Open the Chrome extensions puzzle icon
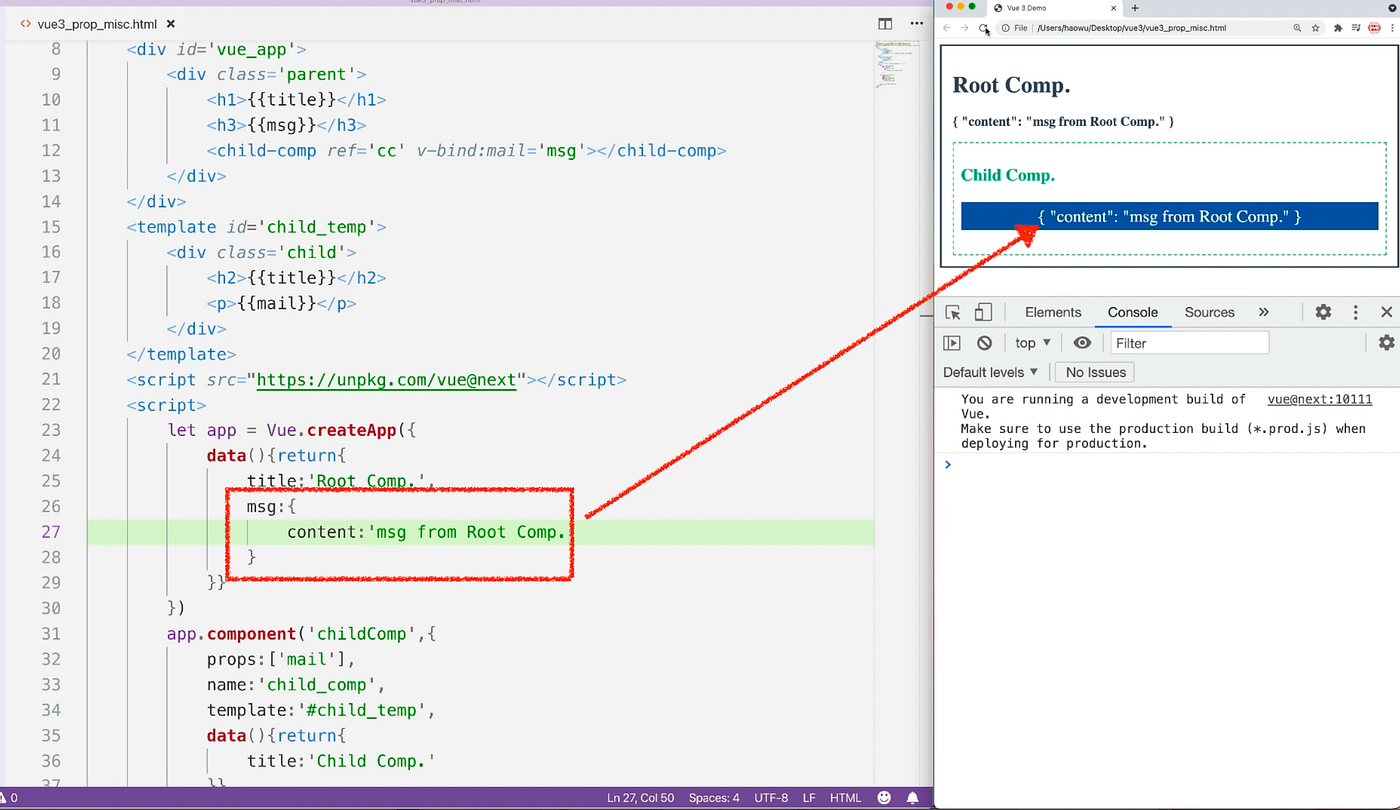This screenshot has width=1400, height=810. [1338, 28]
